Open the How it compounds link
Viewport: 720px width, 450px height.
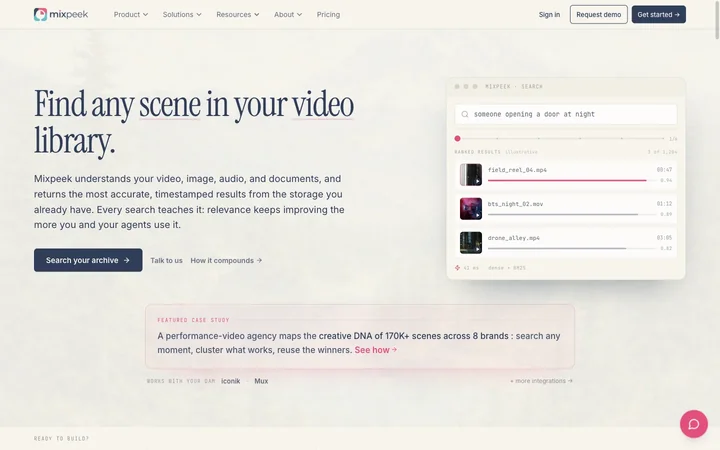click(x=226, y=260)
